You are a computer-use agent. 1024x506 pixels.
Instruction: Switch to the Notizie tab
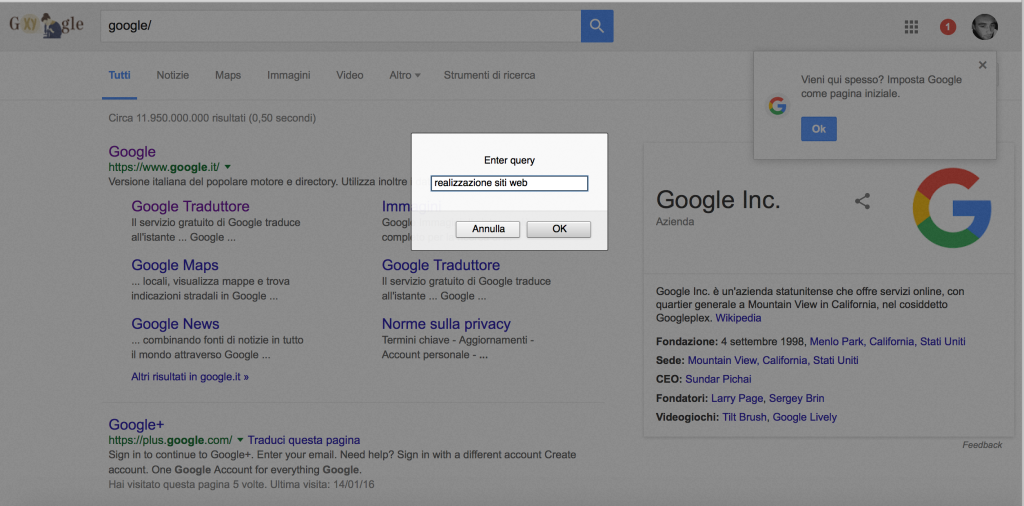(x=172, y=75)
